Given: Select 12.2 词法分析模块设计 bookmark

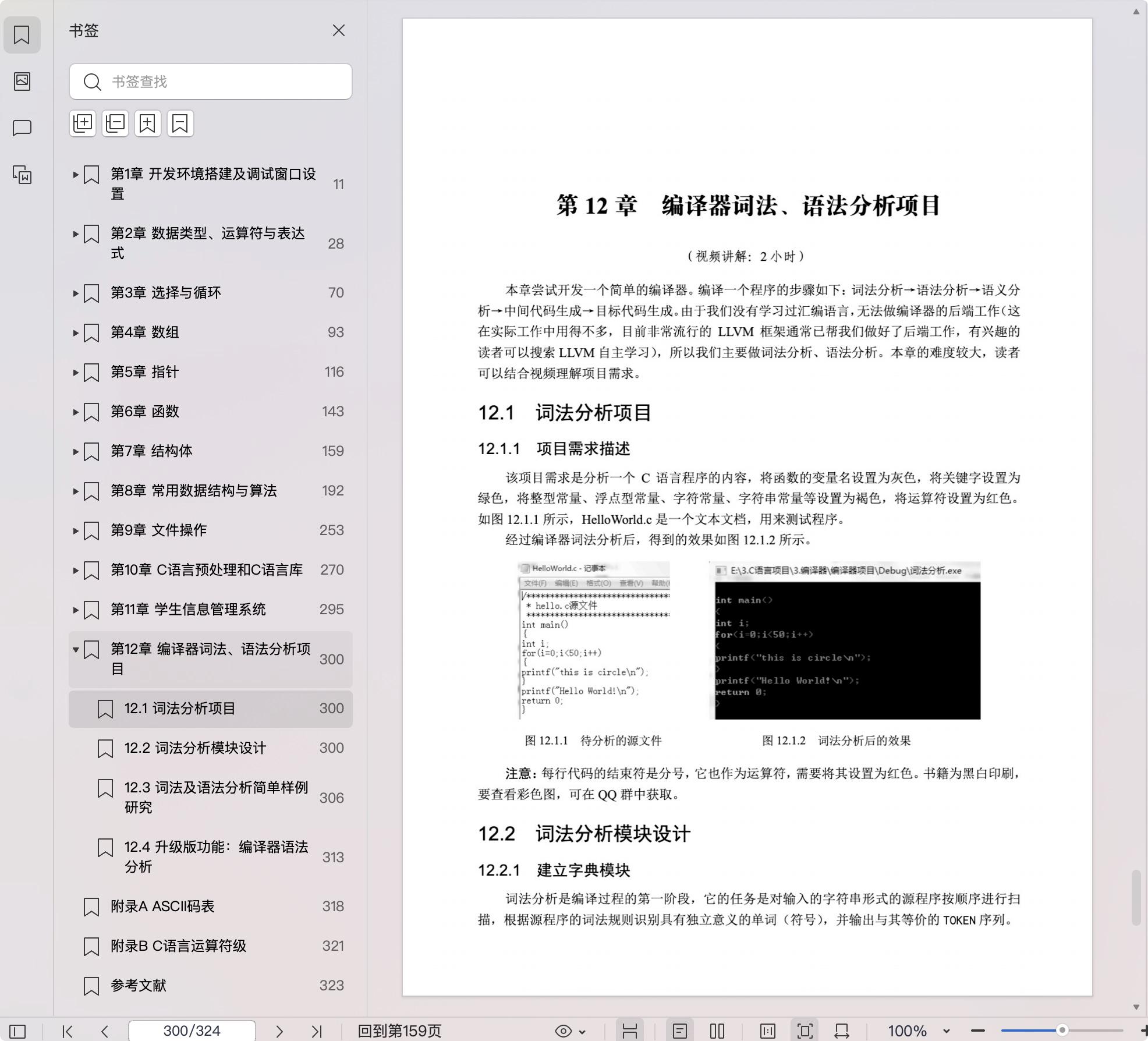Looking at the screenshot, I should pos(210,748).
